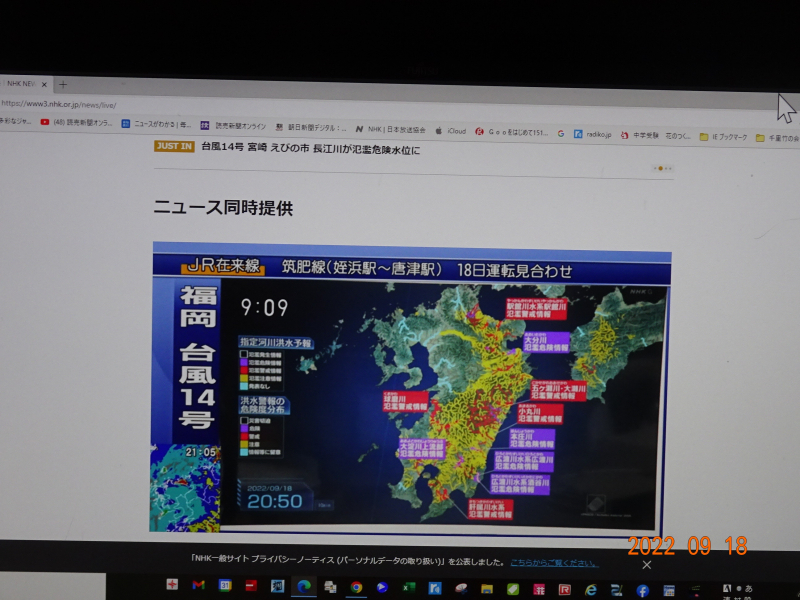Close the NHK NEWS browser tab
This screenshot has height=600, width=800.
[44, 84]
